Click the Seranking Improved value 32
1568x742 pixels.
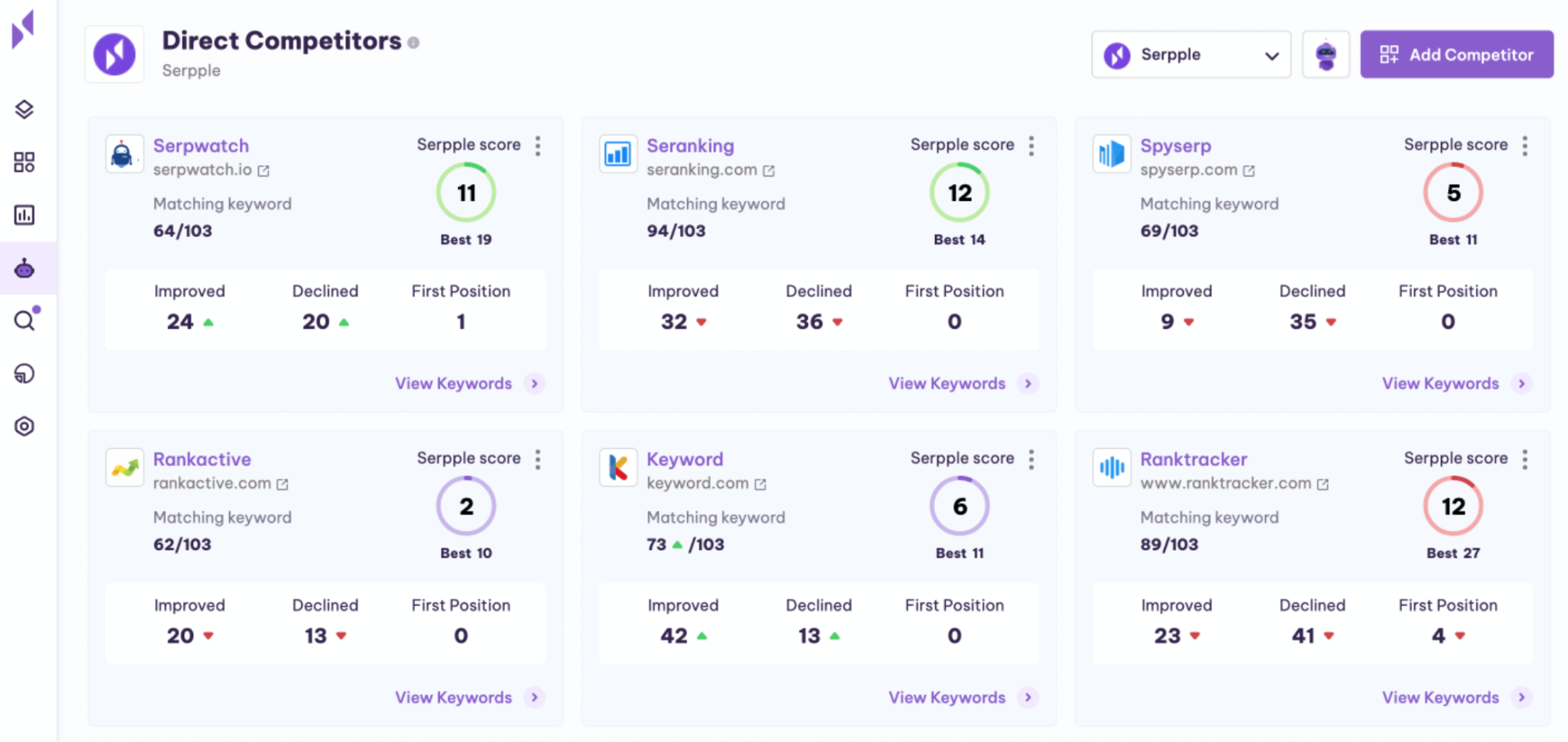tap(674, 322)
